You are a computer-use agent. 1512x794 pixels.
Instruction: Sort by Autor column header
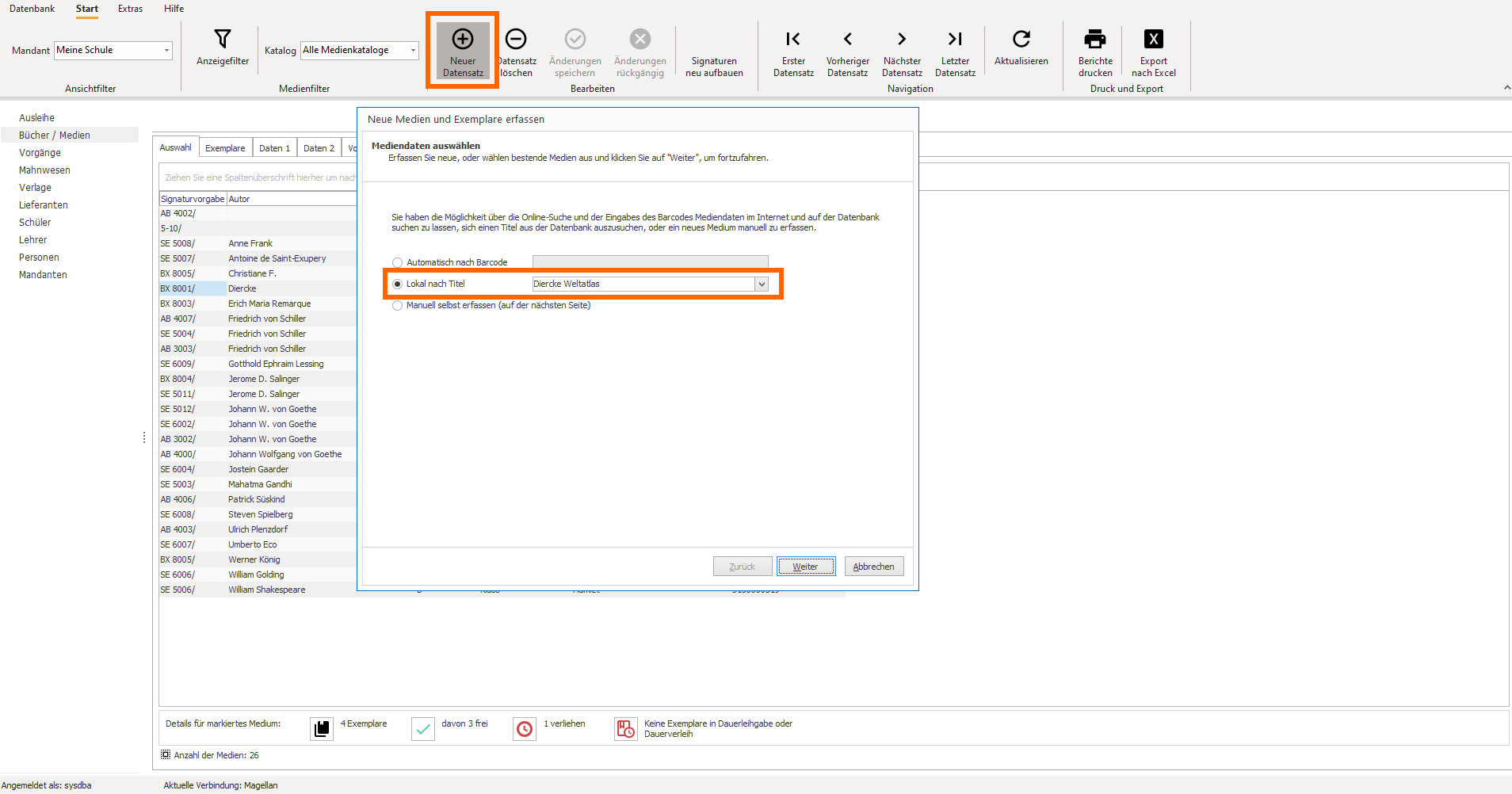click(x=292, y=199)
